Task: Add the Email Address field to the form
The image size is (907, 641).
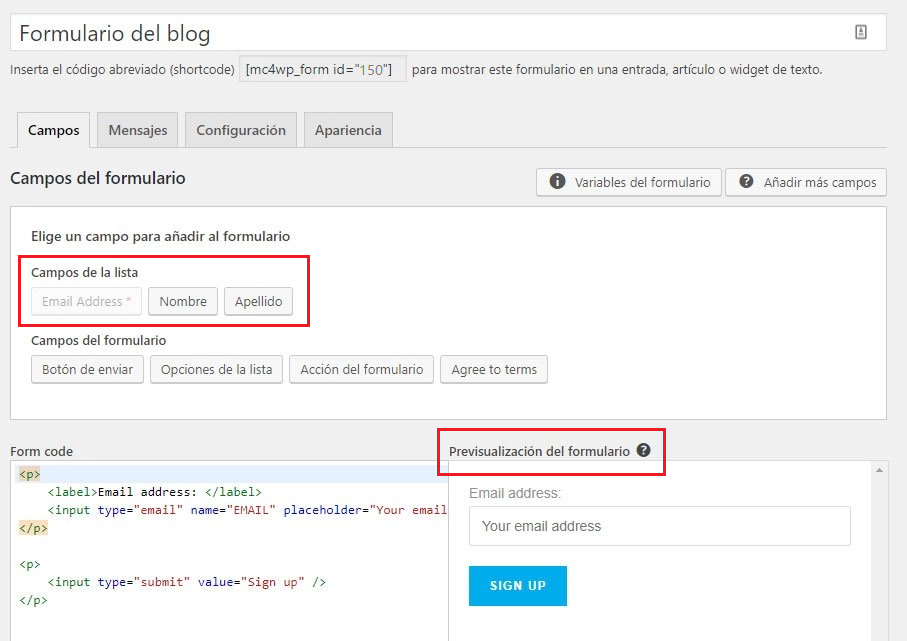Action: [85, 301]
